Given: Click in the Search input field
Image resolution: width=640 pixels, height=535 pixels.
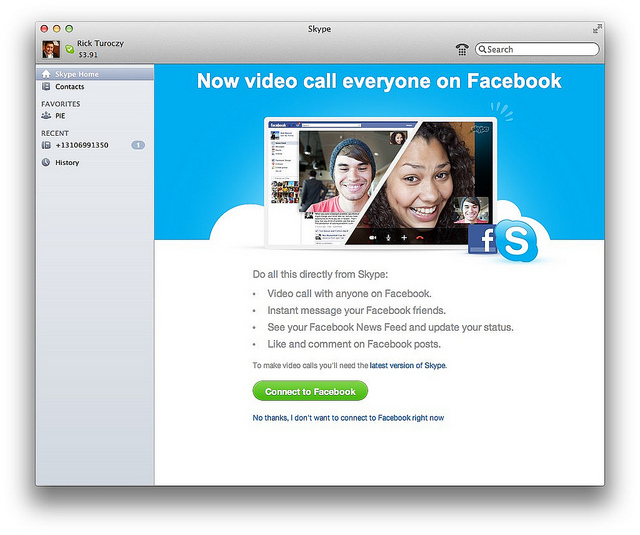Looking at the screenshot, I should pos(540,49).
